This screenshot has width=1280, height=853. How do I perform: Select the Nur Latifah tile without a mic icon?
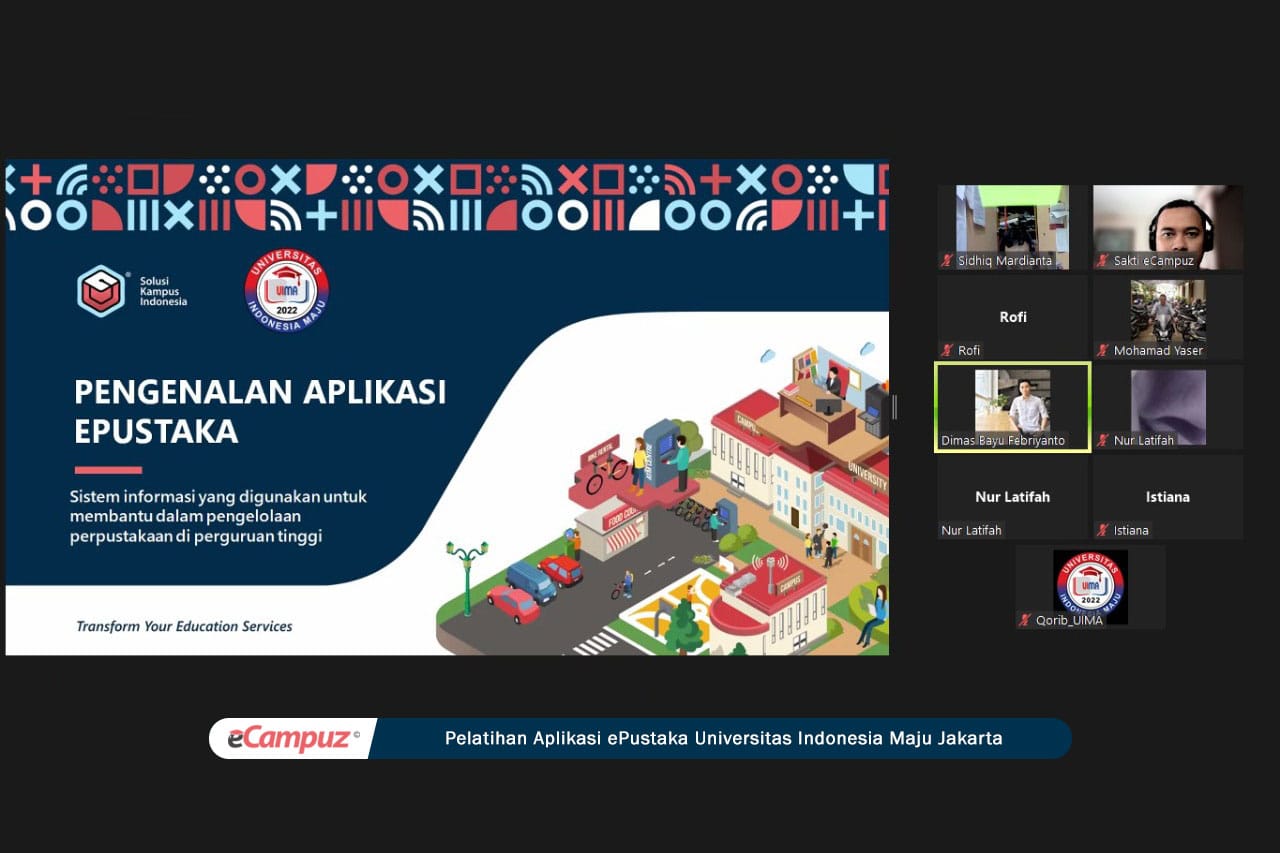[1012, 497]
